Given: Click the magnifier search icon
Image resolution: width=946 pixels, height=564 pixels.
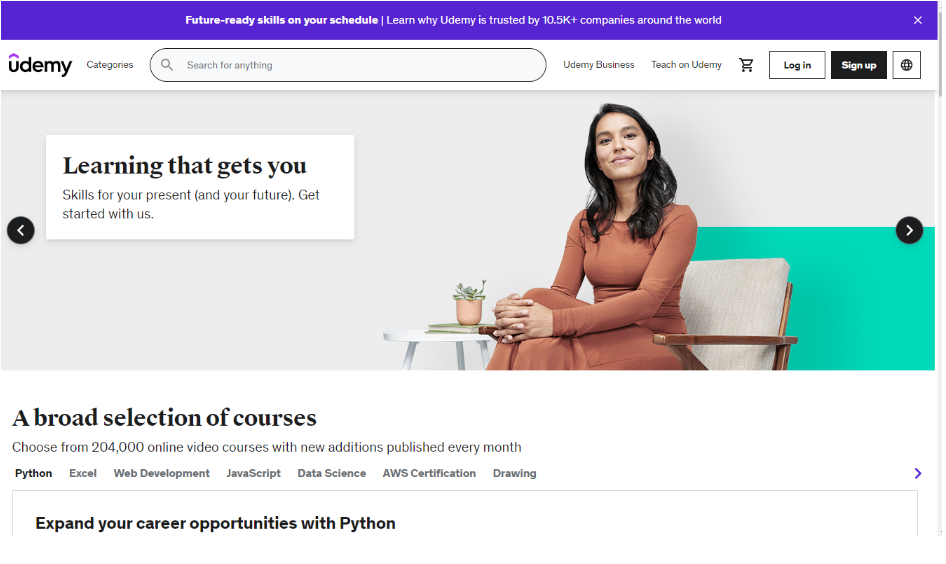Looking at the screenshot, I should tap(167, 65).
